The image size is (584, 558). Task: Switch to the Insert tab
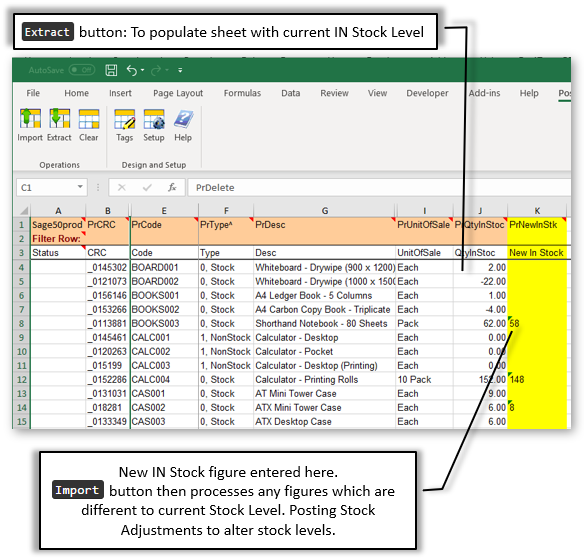click(120, 93)
